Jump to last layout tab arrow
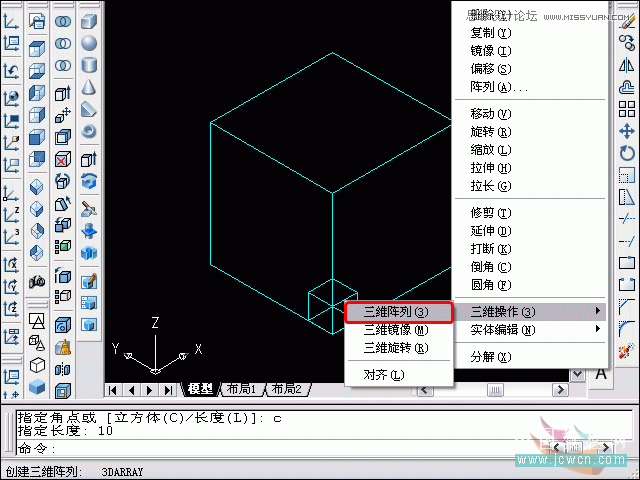640x480 pixels. (168, 390)
